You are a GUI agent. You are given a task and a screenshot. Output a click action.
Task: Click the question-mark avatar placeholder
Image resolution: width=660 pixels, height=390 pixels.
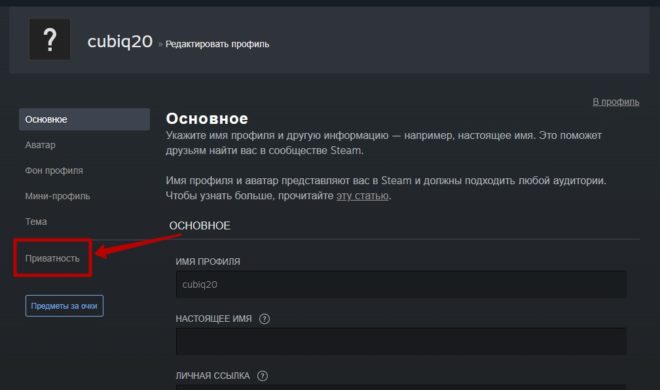[x=50, y=40]
